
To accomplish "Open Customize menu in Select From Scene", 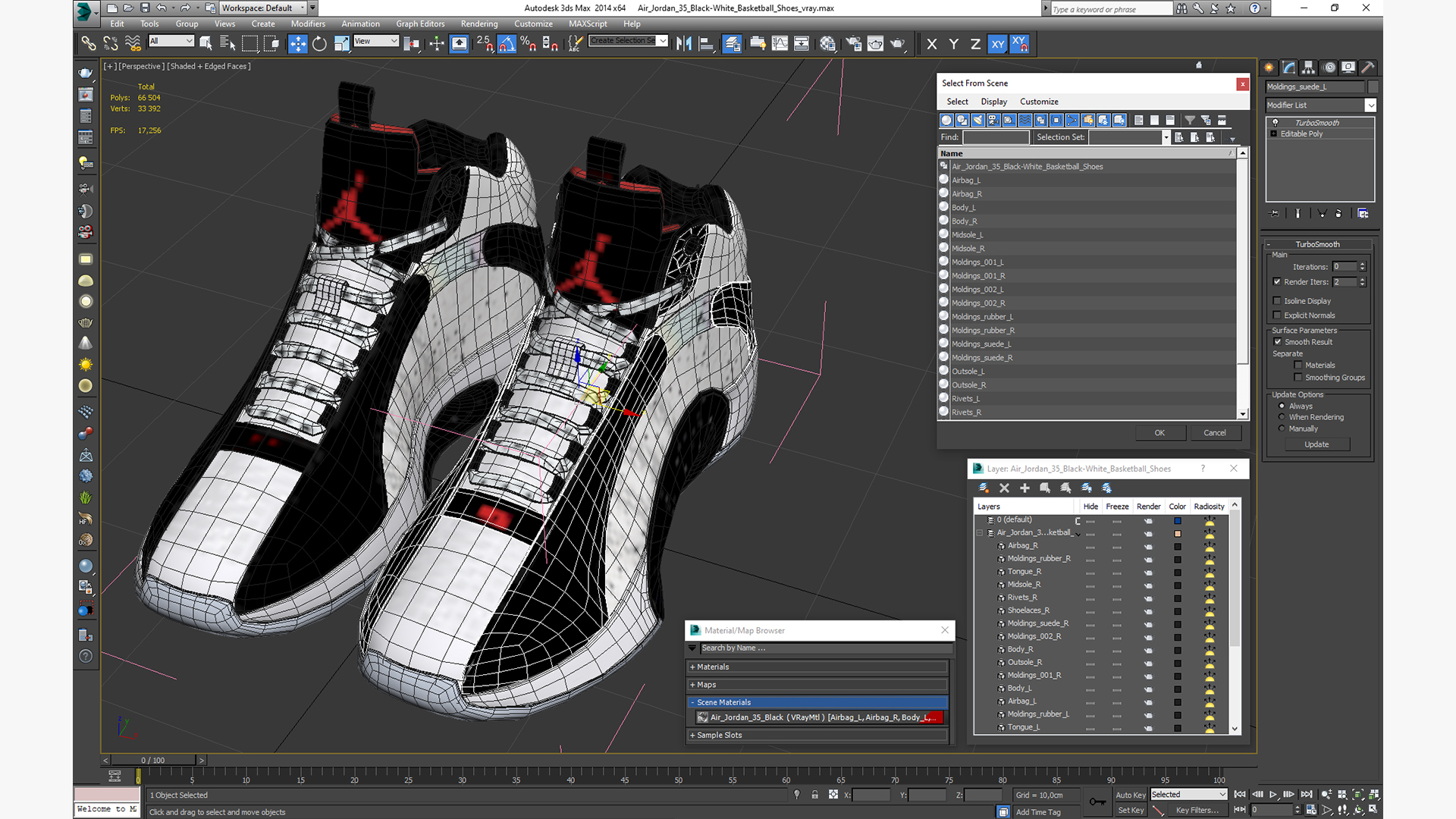I will (1039, 102).
